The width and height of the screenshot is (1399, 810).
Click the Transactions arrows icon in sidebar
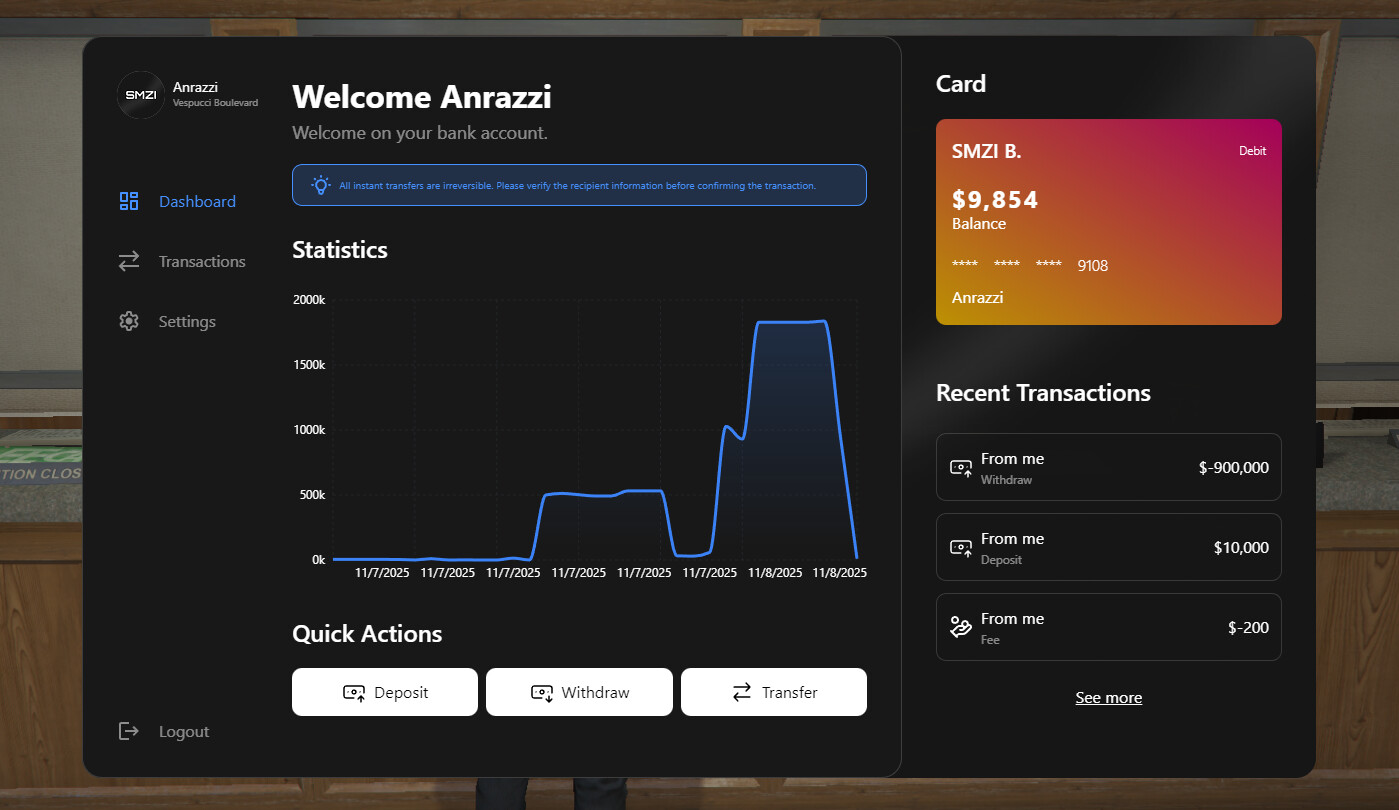coord(128,261)
